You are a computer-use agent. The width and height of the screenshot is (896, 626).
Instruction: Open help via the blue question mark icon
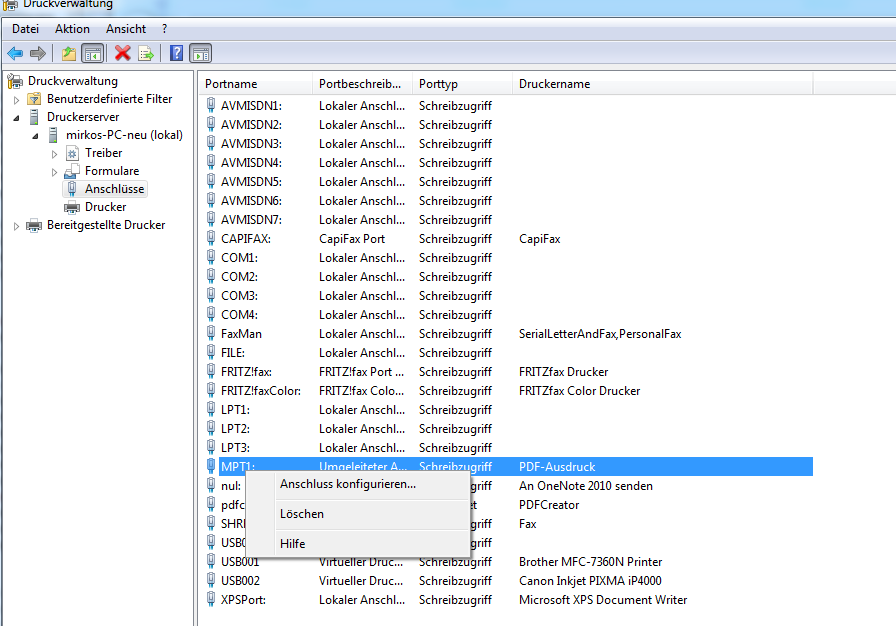pyautogui.click(x=177, y=54)
